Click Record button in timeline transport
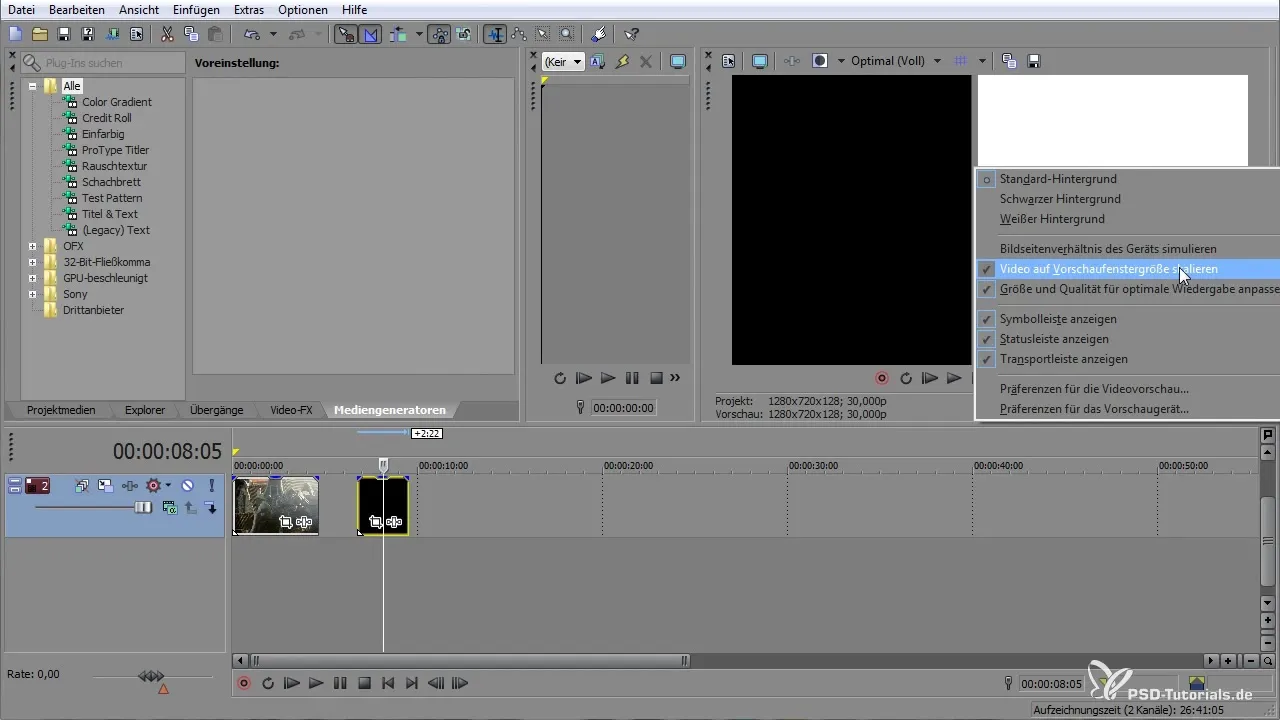 244,684
